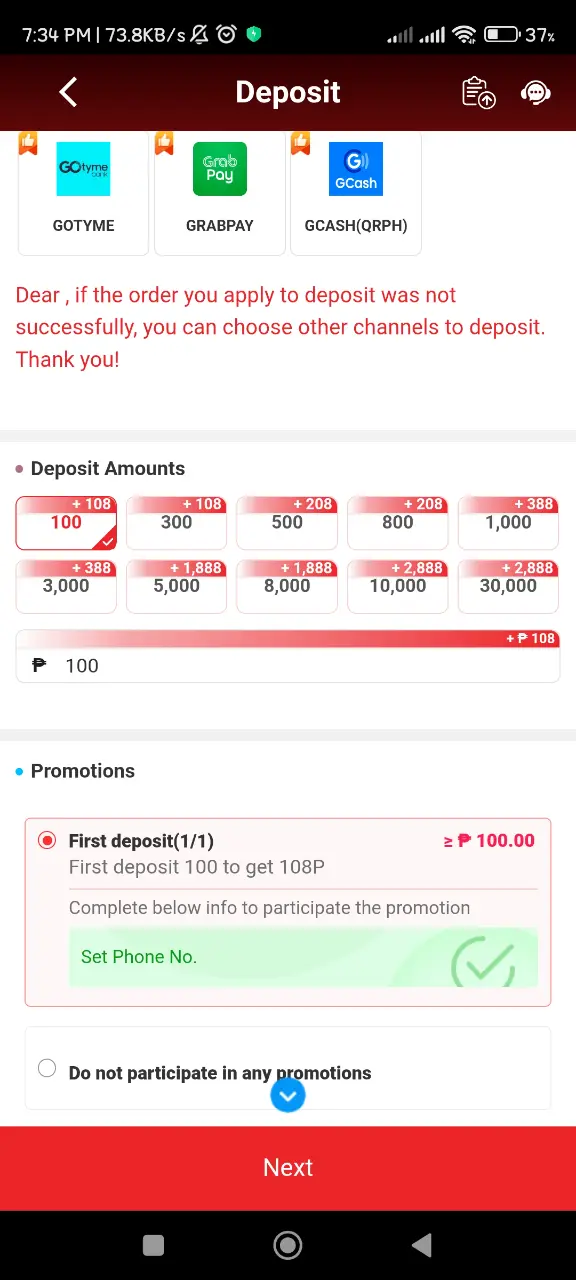Viewport: 576px width, 1280px height.
Task: Select the 1,000 deposit amount
Action: (508, 522)
